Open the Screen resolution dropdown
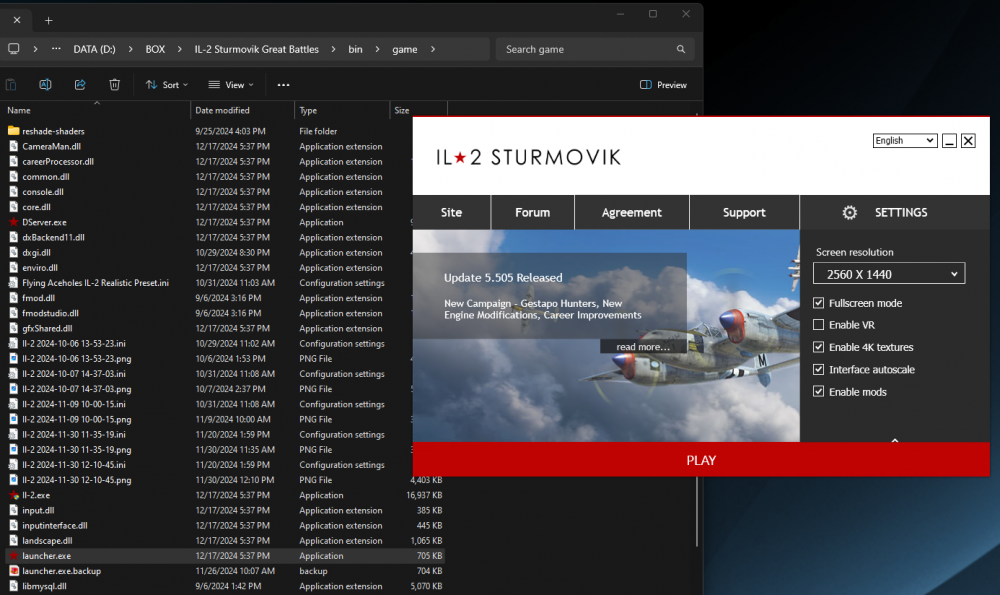This screenshot has width=1000, height=595. click(x=888, y=272)
